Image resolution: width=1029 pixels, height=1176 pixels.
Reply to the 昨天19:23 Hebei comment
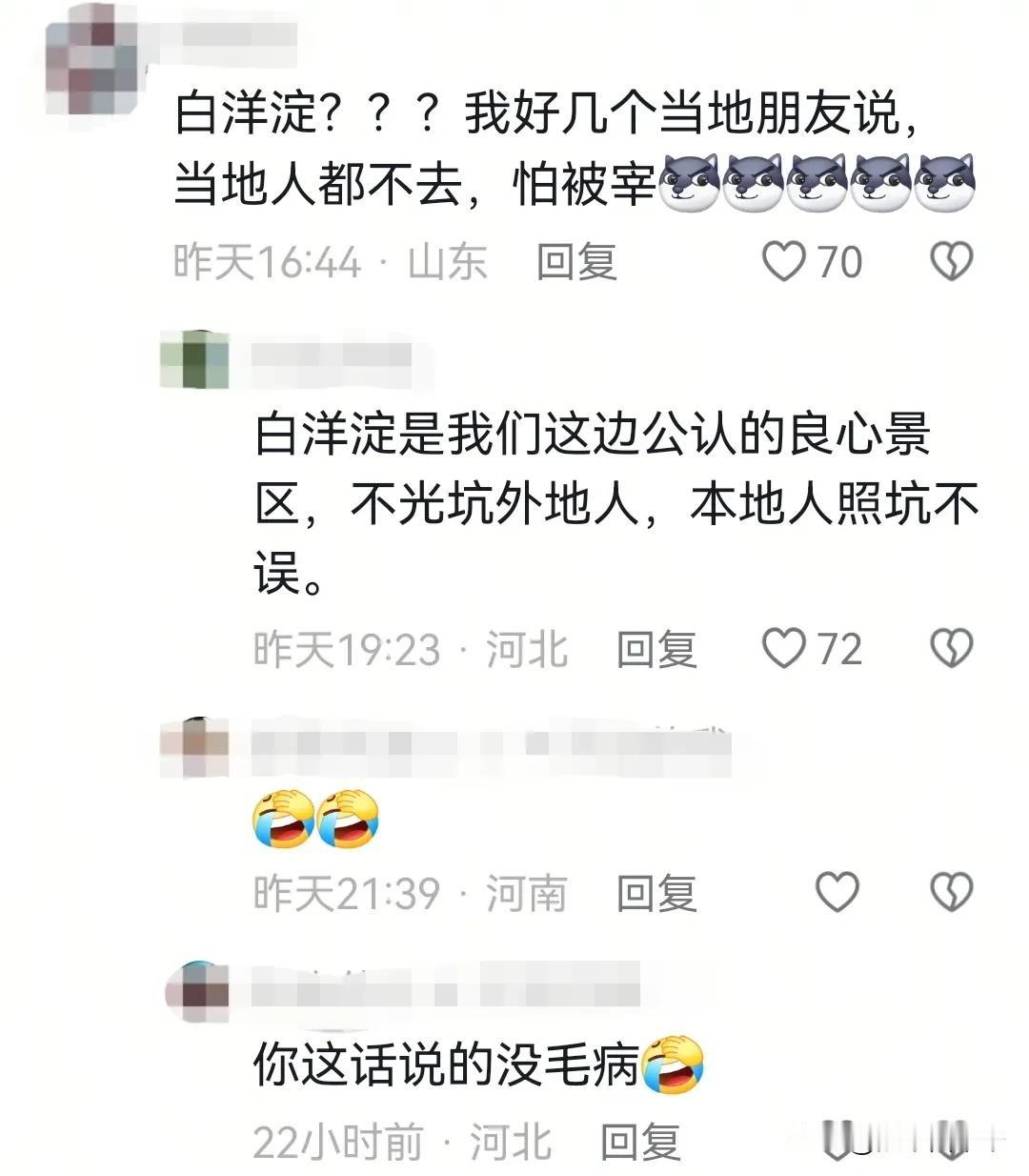(x=656, y=649)
